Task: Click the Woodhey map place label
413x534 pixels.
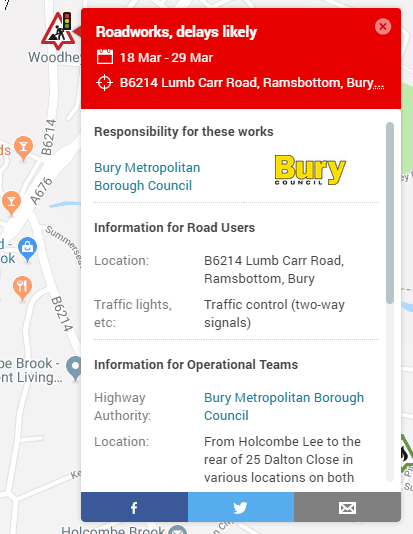Action: tap(54, 57)
